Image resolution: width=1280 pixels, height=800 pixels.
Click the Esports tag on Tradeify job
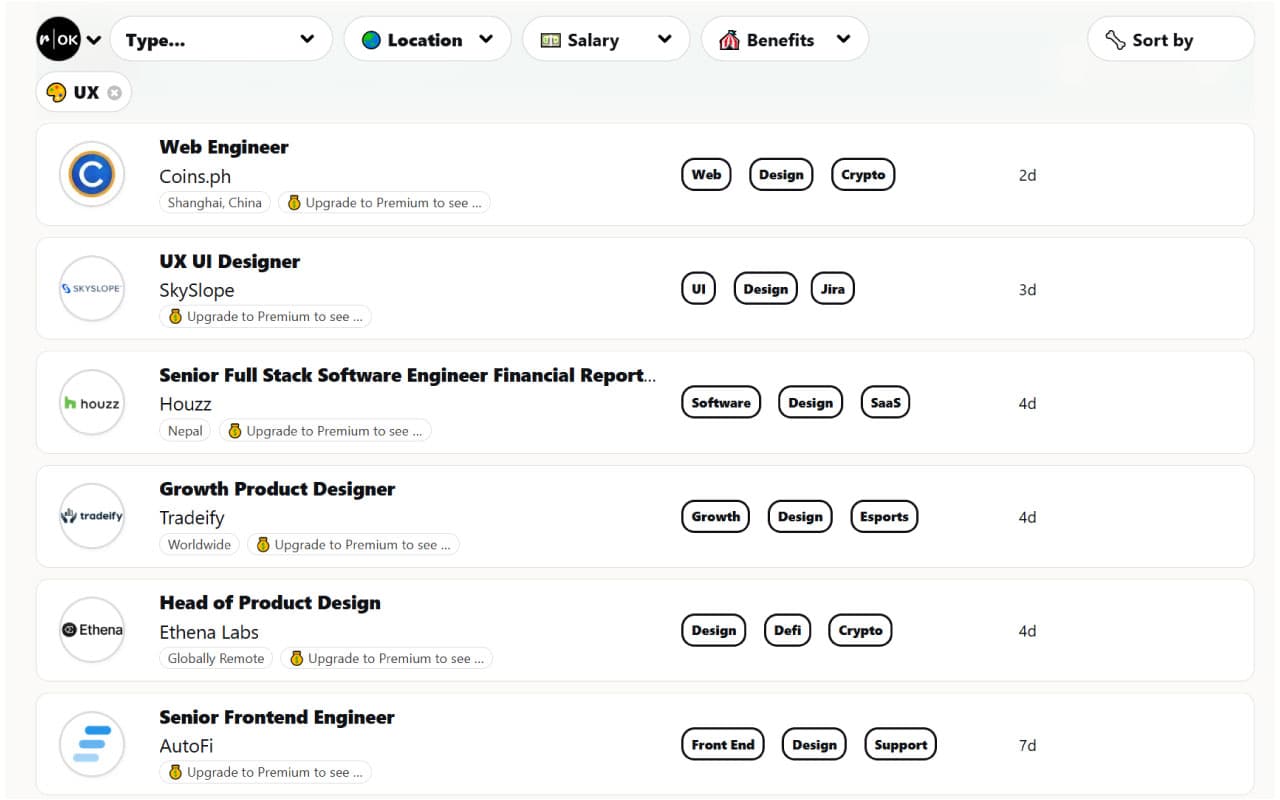tap(884, 517)
